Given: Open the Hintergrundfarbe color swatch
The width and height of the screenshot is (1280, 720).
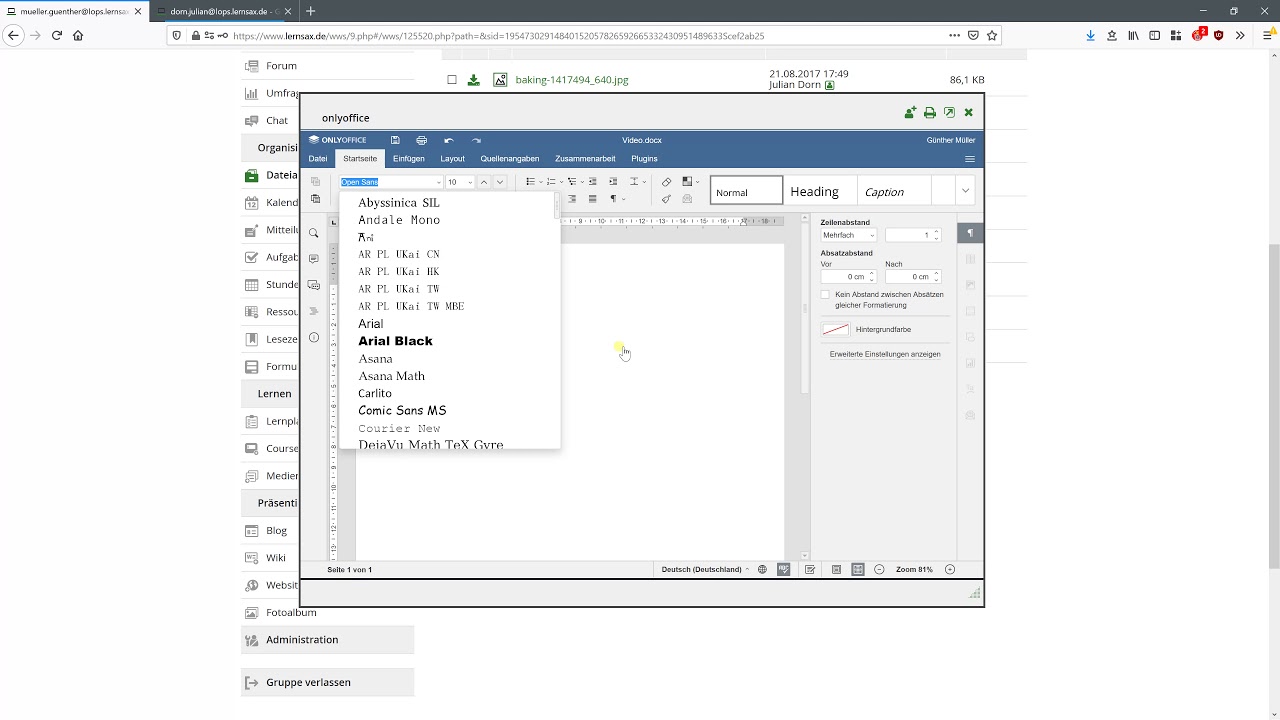Looking at the screenshot, I should pos(835,329).
